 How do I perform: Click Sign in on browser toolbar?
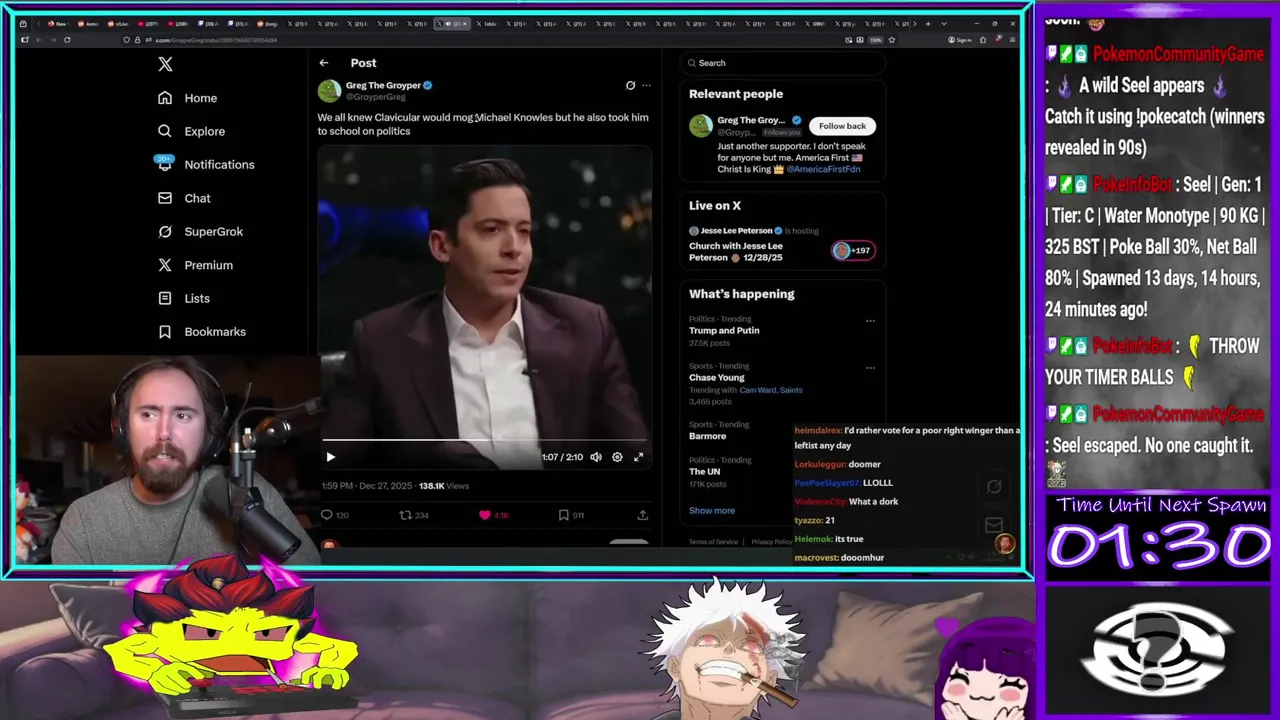pos(960,40)
